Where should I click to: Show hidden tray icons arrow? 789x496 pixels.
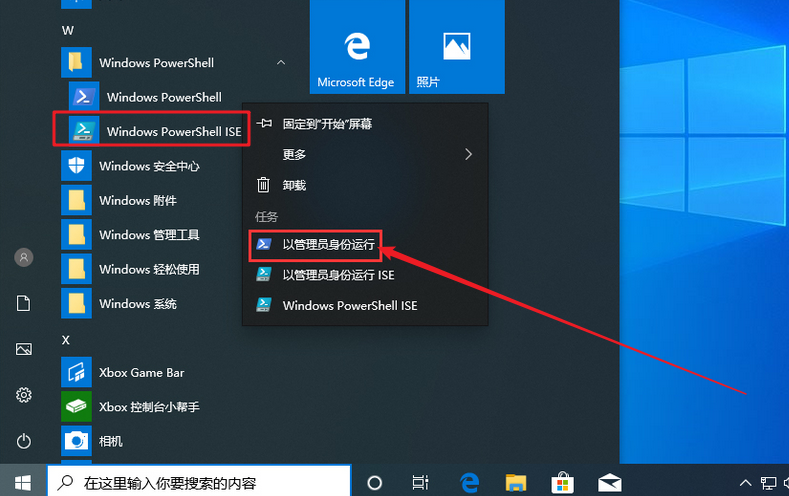pos(745,483)
